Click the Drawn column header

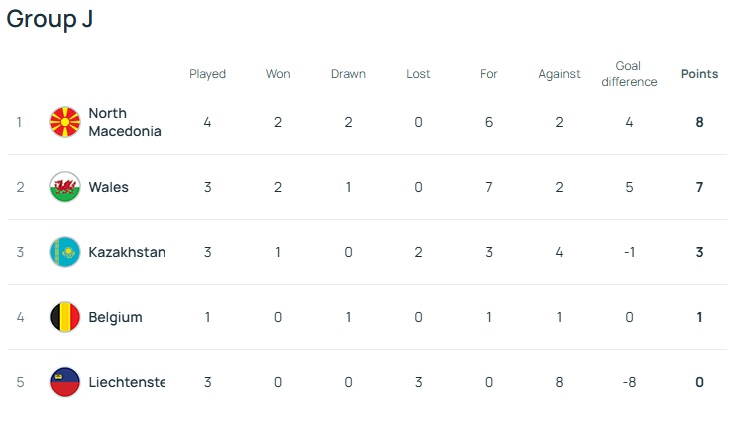point(348,74)
